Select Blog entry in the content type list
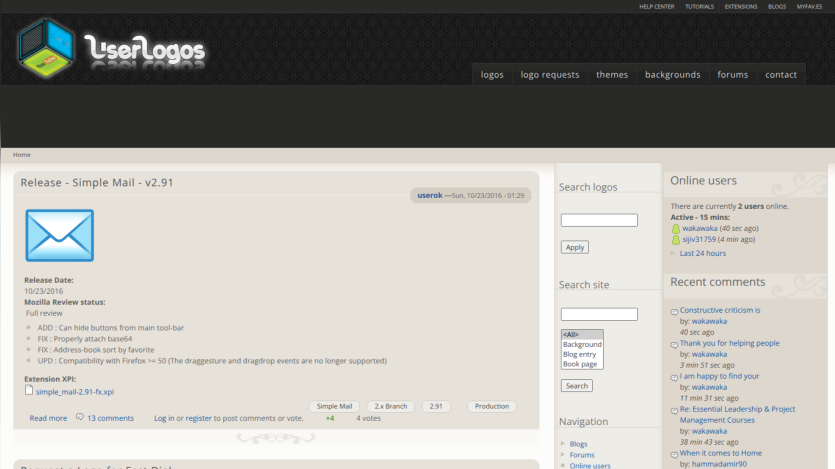835x469 pixels. [x=582, y=354]
